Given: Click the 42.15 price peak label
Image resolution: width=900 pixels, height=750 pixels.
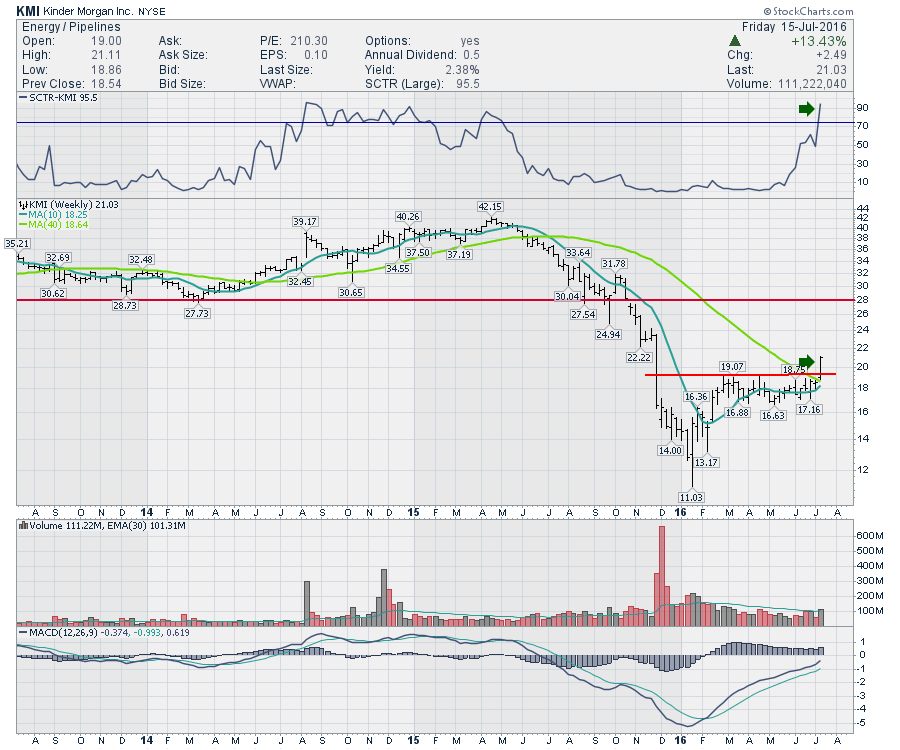Looking at the screenshot, I should point(490,207).
